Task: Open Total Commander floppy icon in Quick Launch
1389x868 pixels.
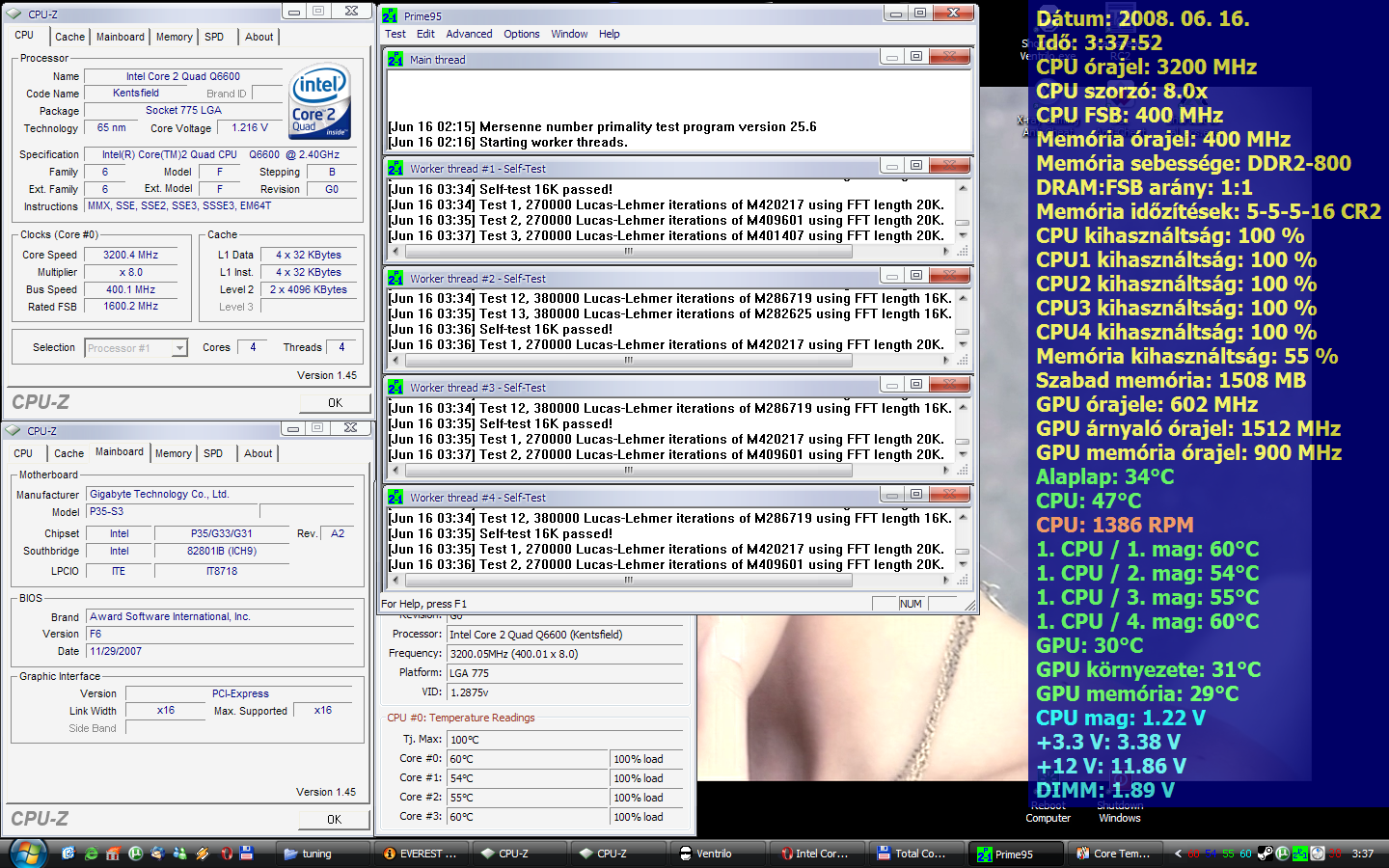Action: point(247,854)
